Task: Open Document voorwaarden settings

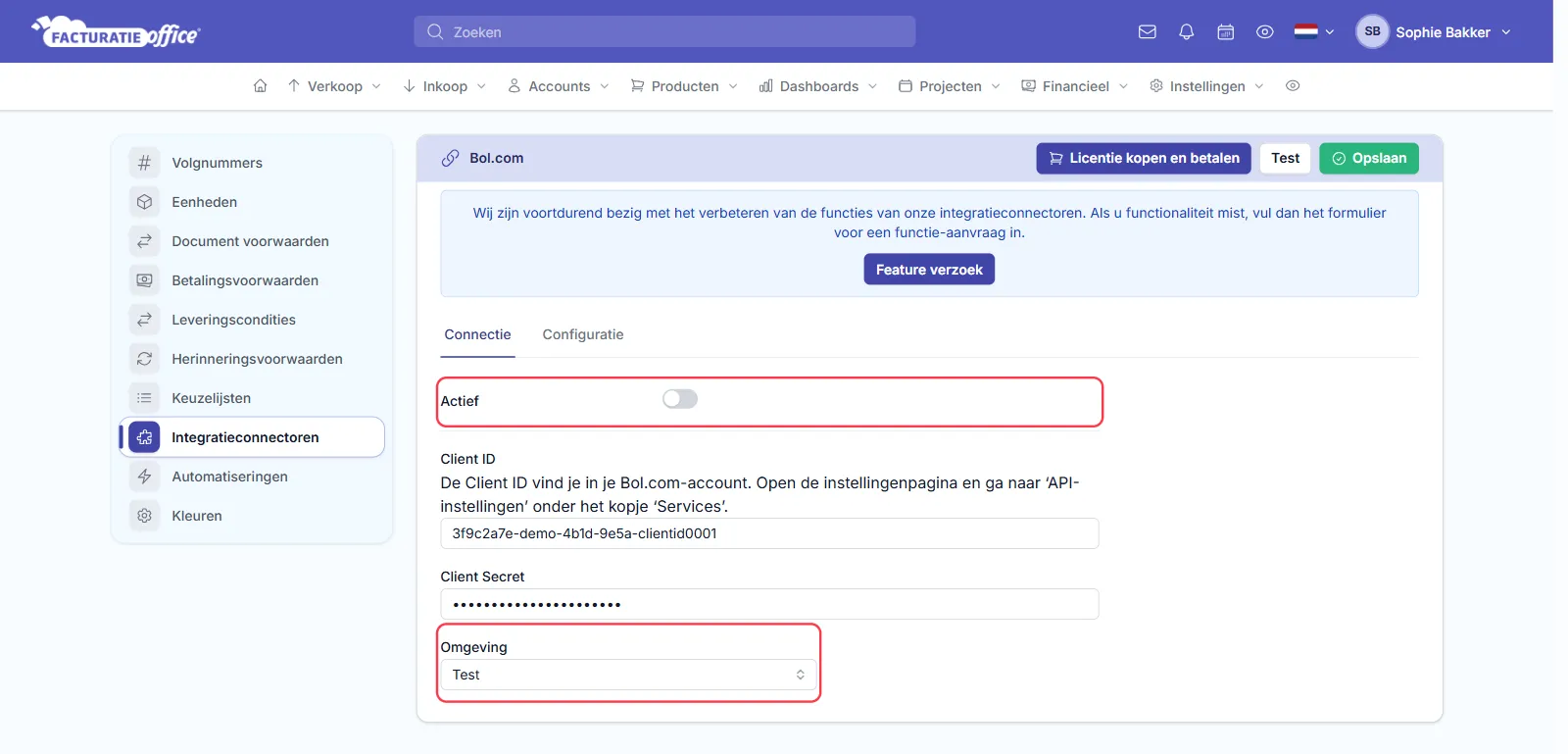Action: (x=253, y=241)
